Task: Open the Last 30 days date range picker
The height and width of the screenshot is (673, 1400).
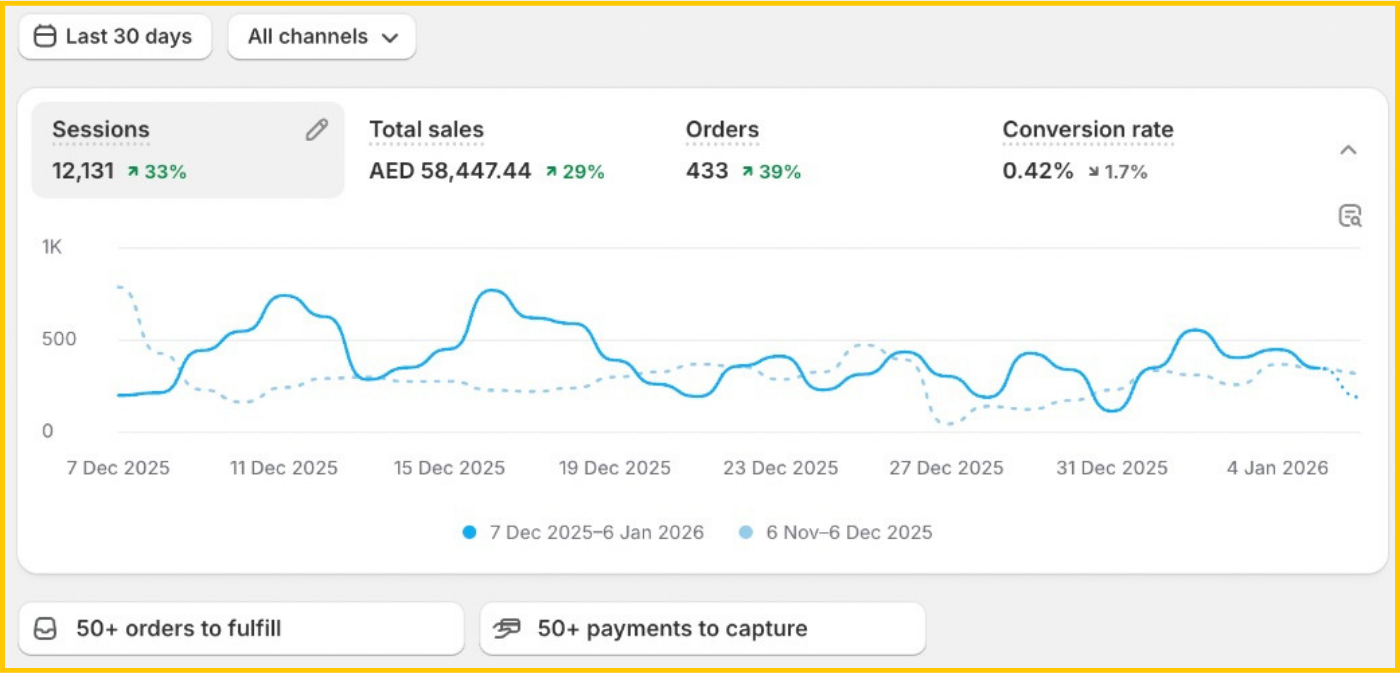Action: (x=115, y=37)
